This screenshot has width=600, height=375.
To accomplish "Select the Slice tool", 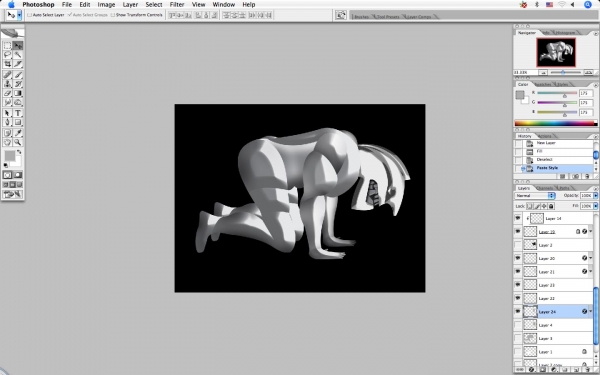I will (18, 64).
